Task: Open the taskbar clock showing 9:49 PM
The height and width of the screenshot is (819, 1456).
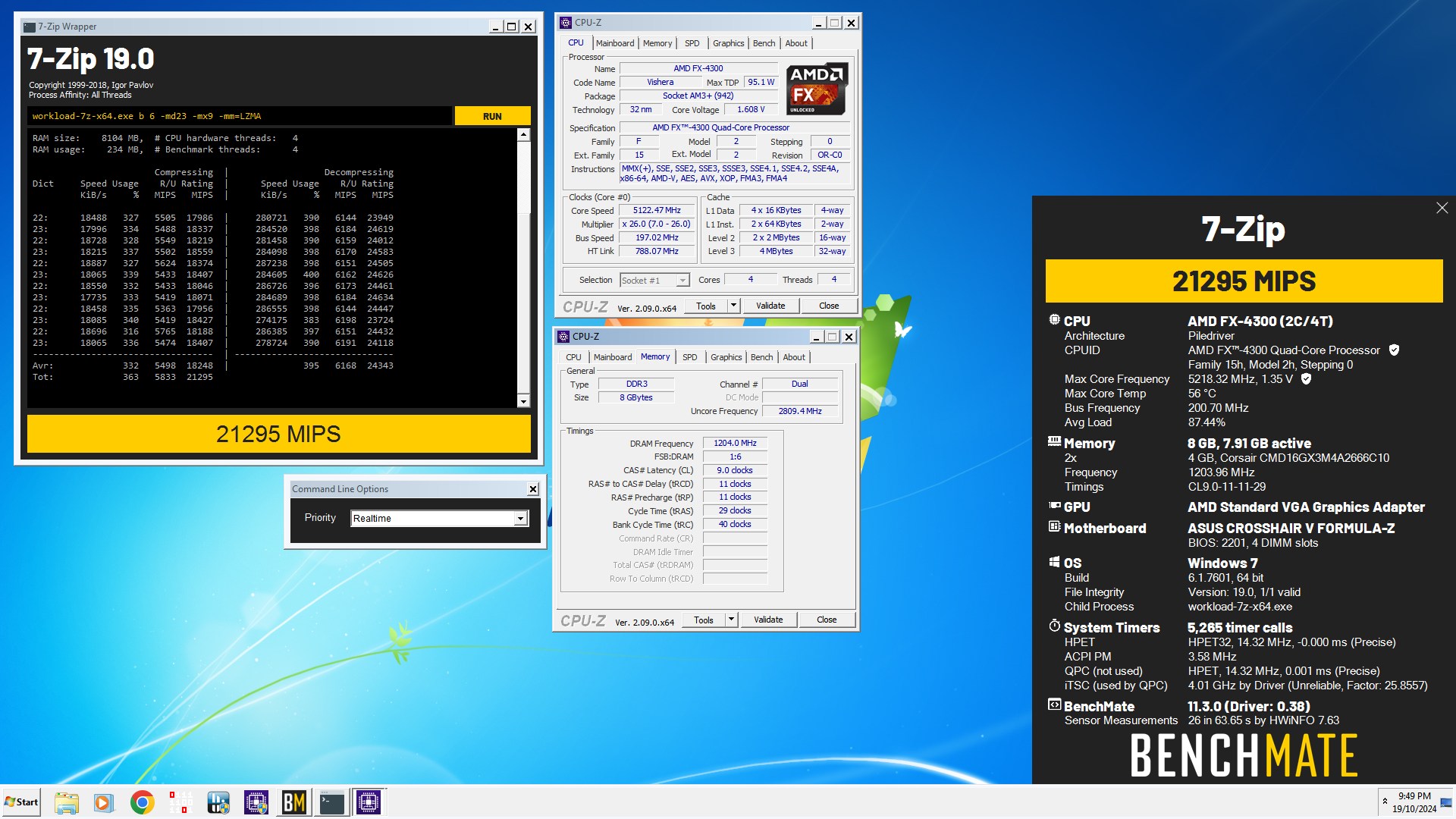Action: (x=1414, y=802)
